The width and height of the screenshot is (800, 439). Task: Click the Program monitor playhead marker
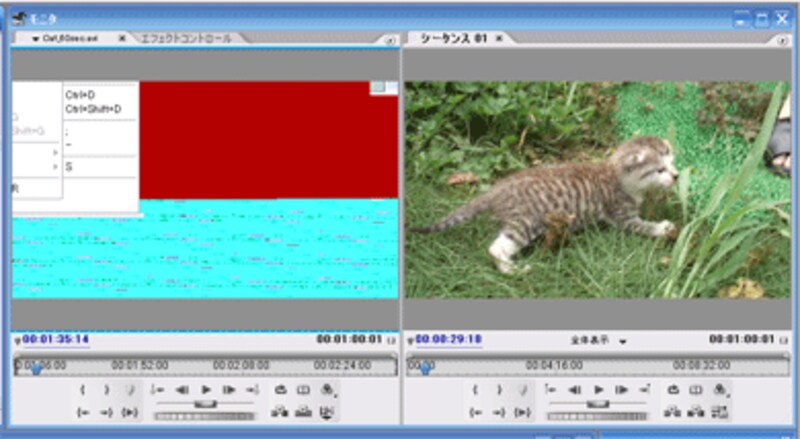tap(425, 369)
